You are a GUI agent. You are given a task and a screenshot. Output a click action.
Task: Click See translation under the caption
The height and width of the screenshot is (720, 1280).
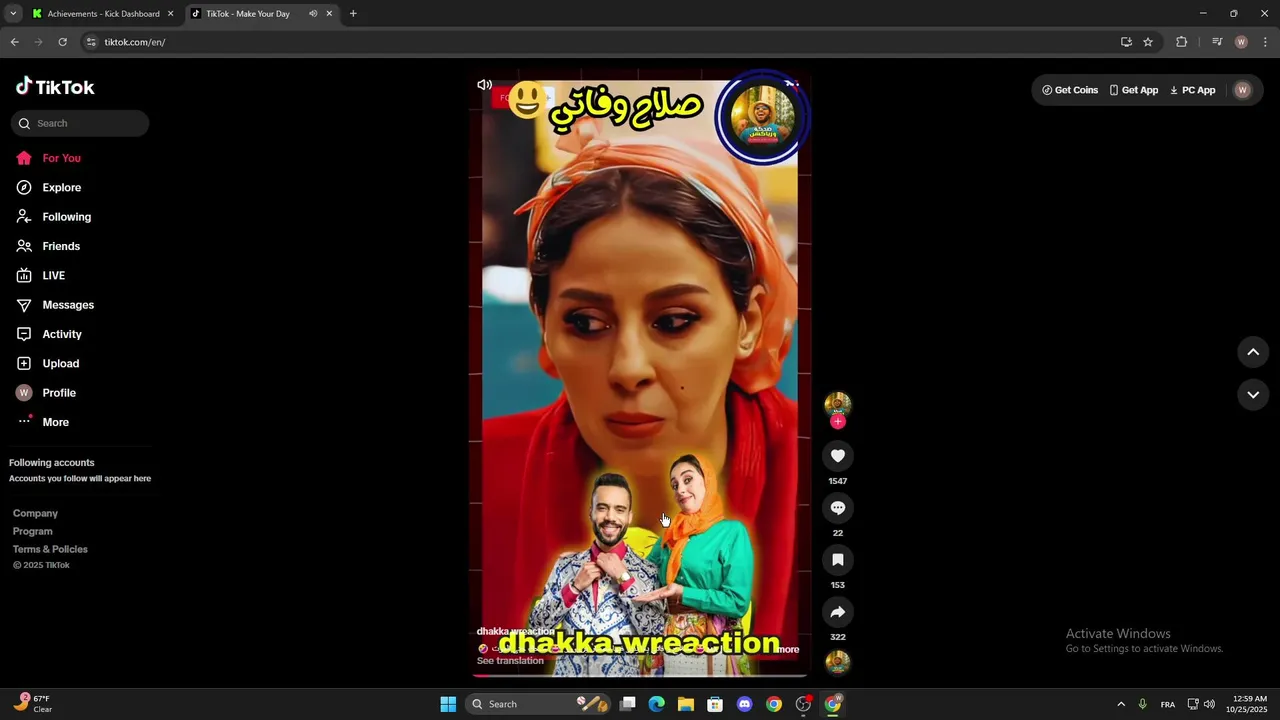coord(510,661)
